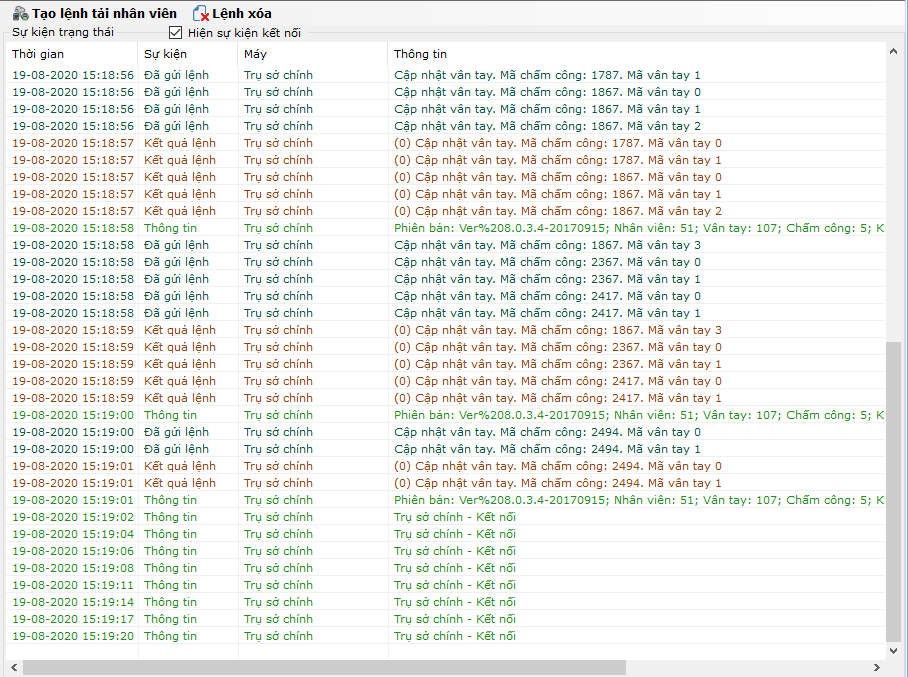The width and height of the screenshot is (908, 677).
Task: Click the horizontal scrollbar left arrow
Action: coord(13,667)
